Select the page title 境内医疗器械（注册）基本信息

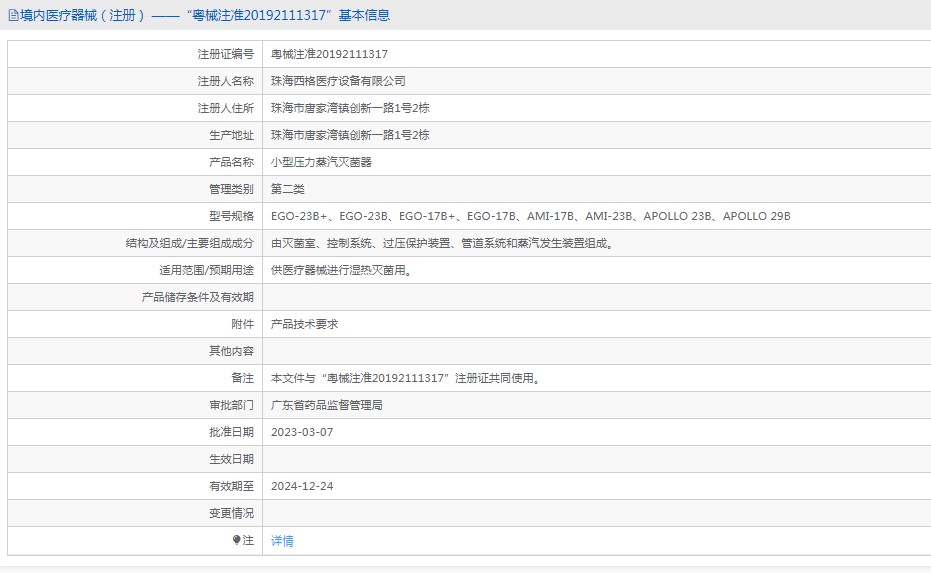(205, 15)
